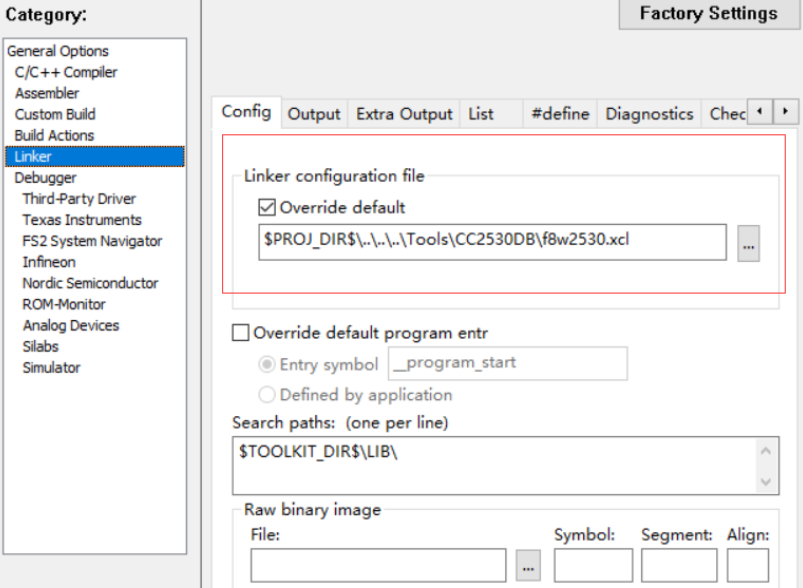Toggle Override default linker config checkbox
Viewport: 803px width, 588px height.
click(x=267, y=207)
